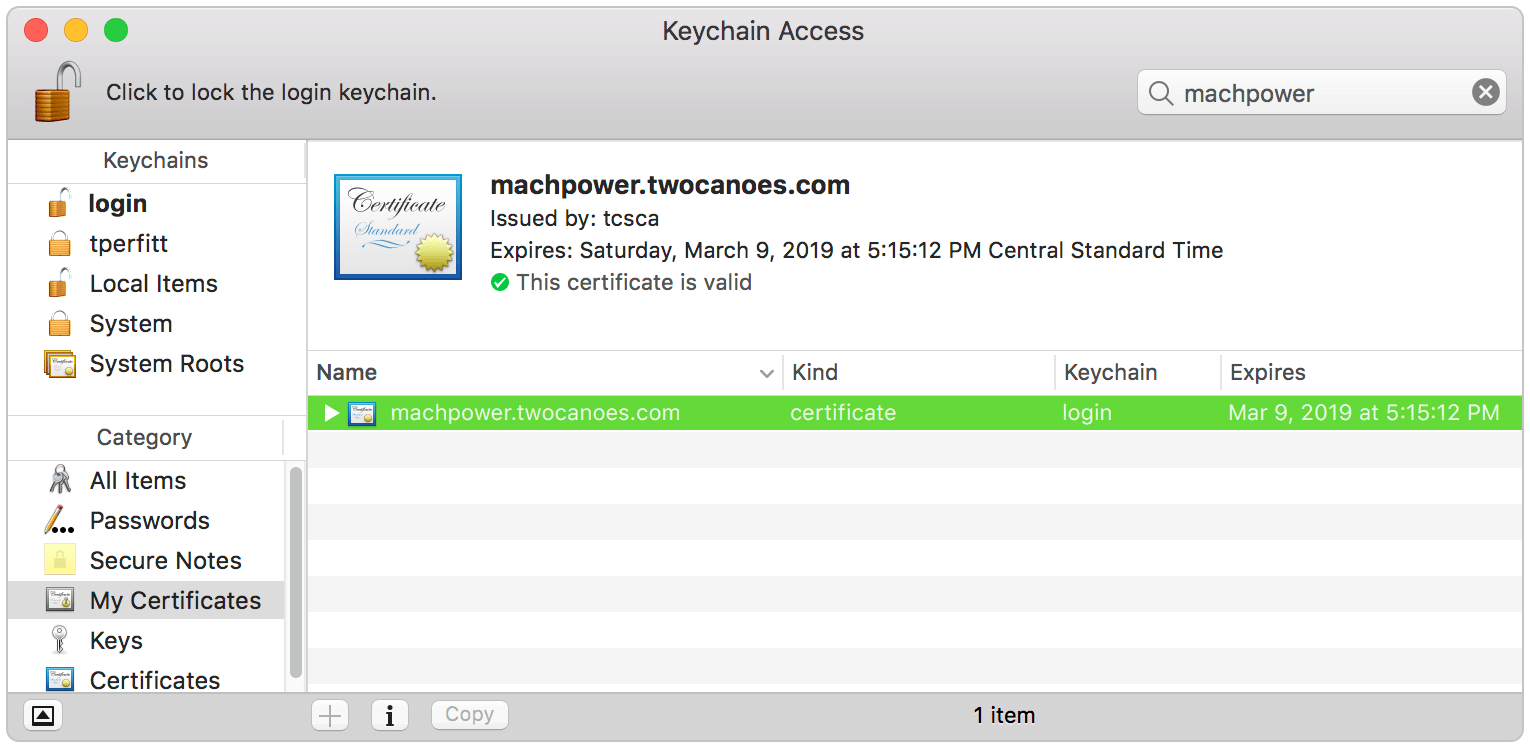Click the Local Items padlock icon
Screen dimensions: 1530x748
(60, 283)
